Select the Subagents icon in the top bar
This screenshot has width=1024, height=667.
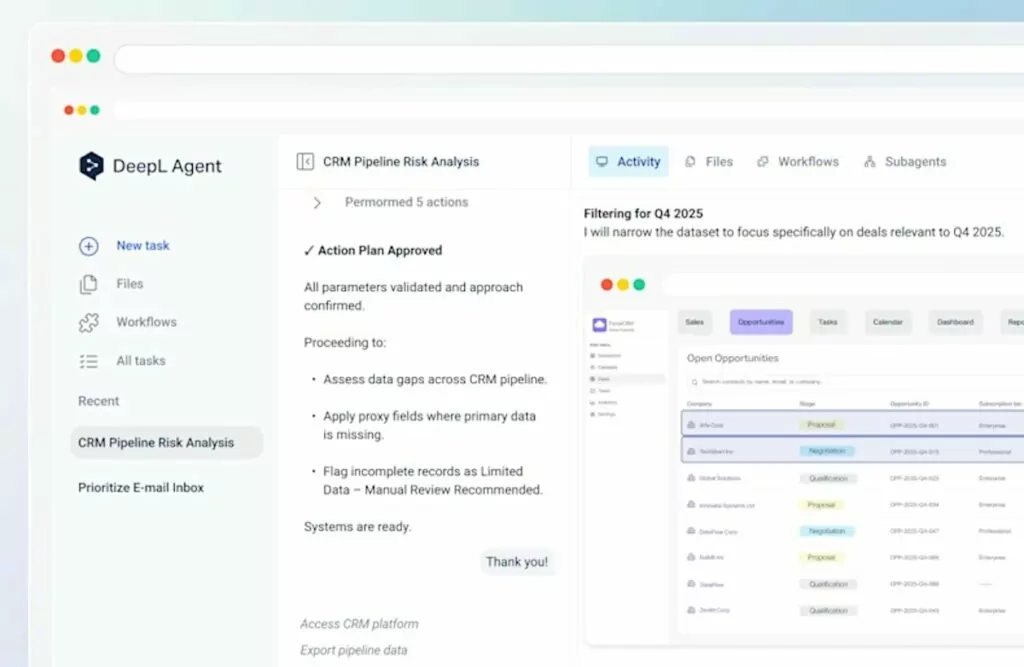(x=872, y=161)
